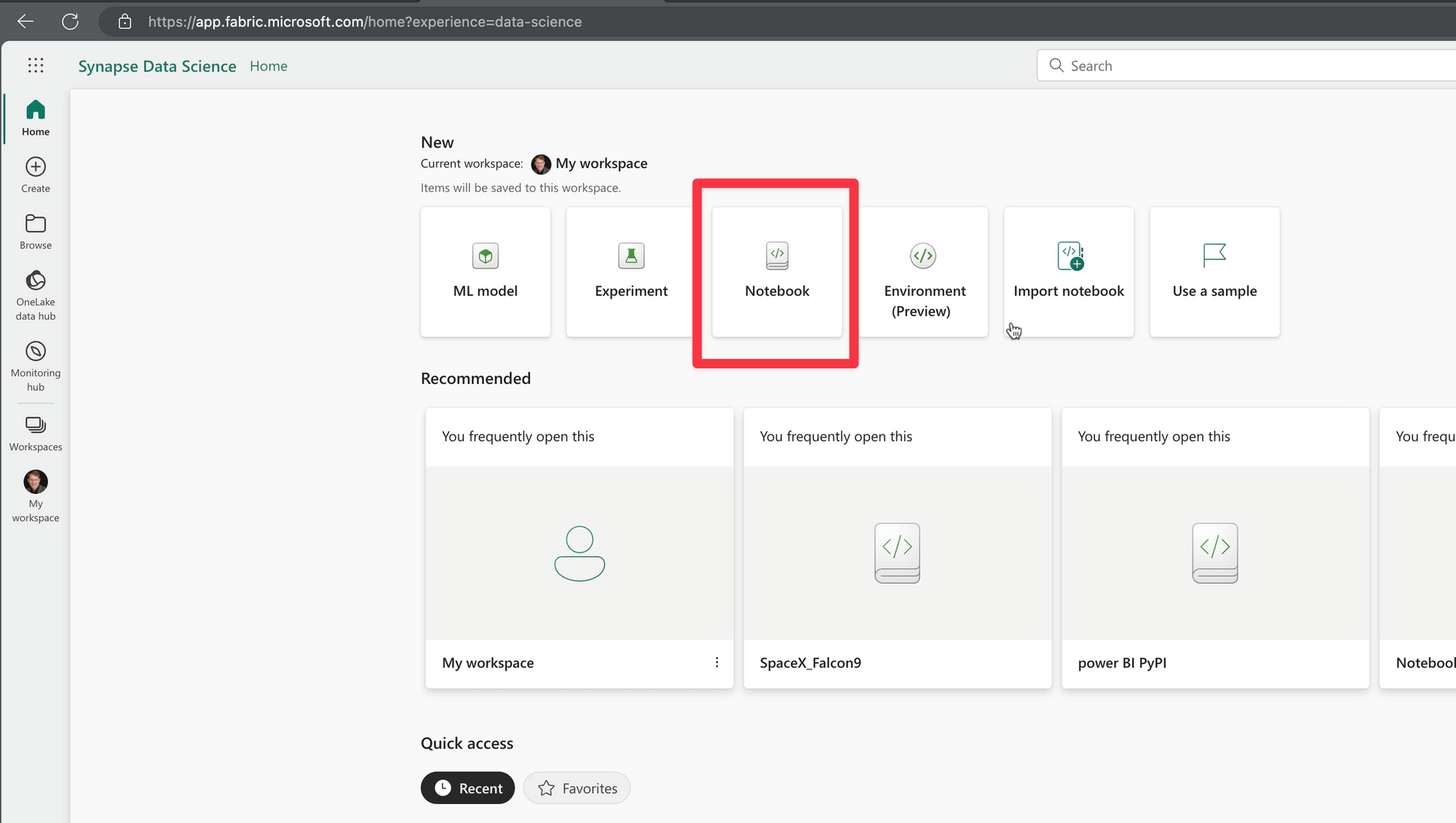Create a new ML model
The width and height of the screenshot is (1456, 823).
click(x=486, y=272)
